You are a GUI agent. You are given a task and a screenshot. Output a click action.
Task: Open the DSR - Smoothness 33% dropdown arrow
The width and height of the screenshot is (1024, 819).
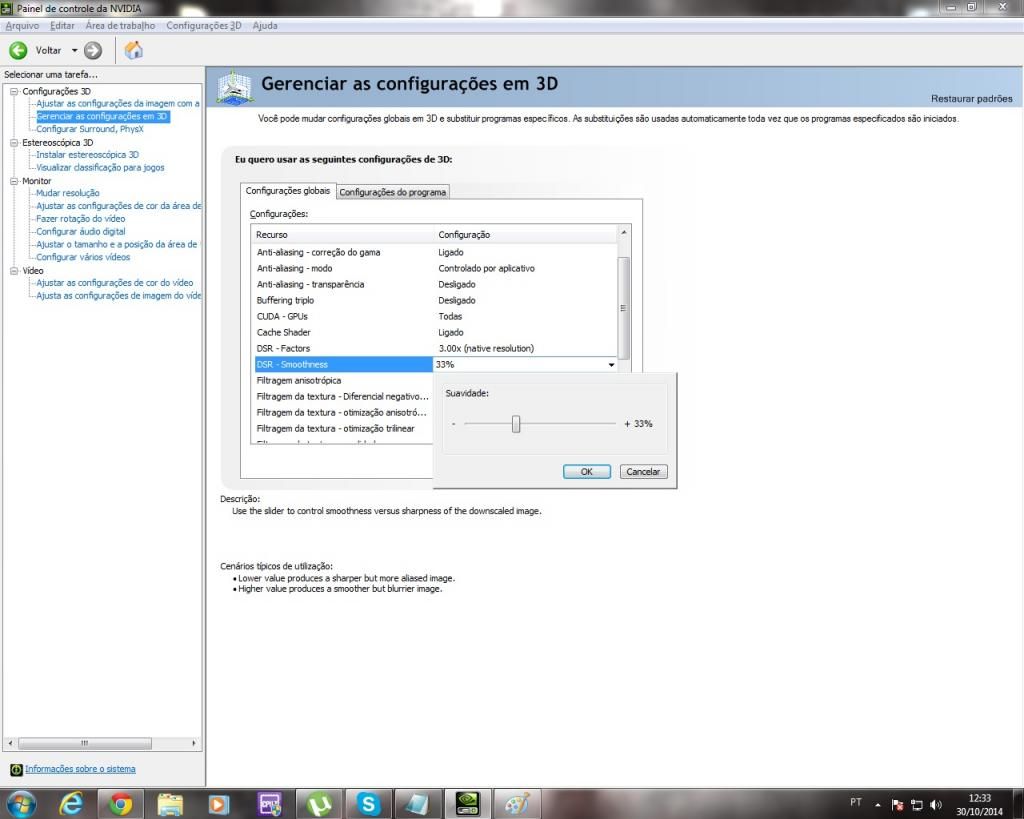pyautogui.click(x=611, y=364)
